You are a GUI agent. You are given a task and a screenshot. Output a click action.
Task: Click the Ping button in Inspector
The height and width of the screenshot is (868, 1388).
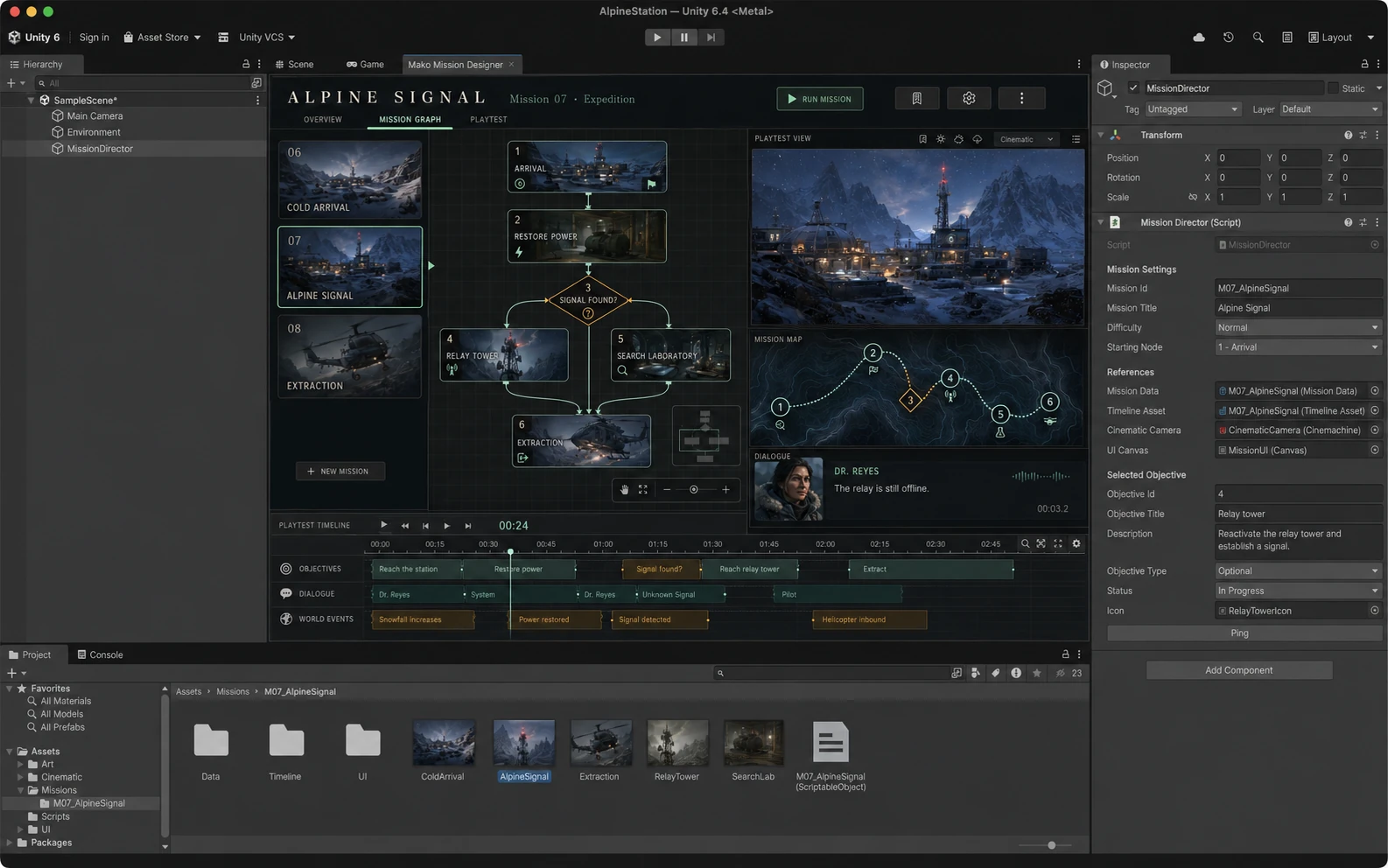coord(1239,633)
